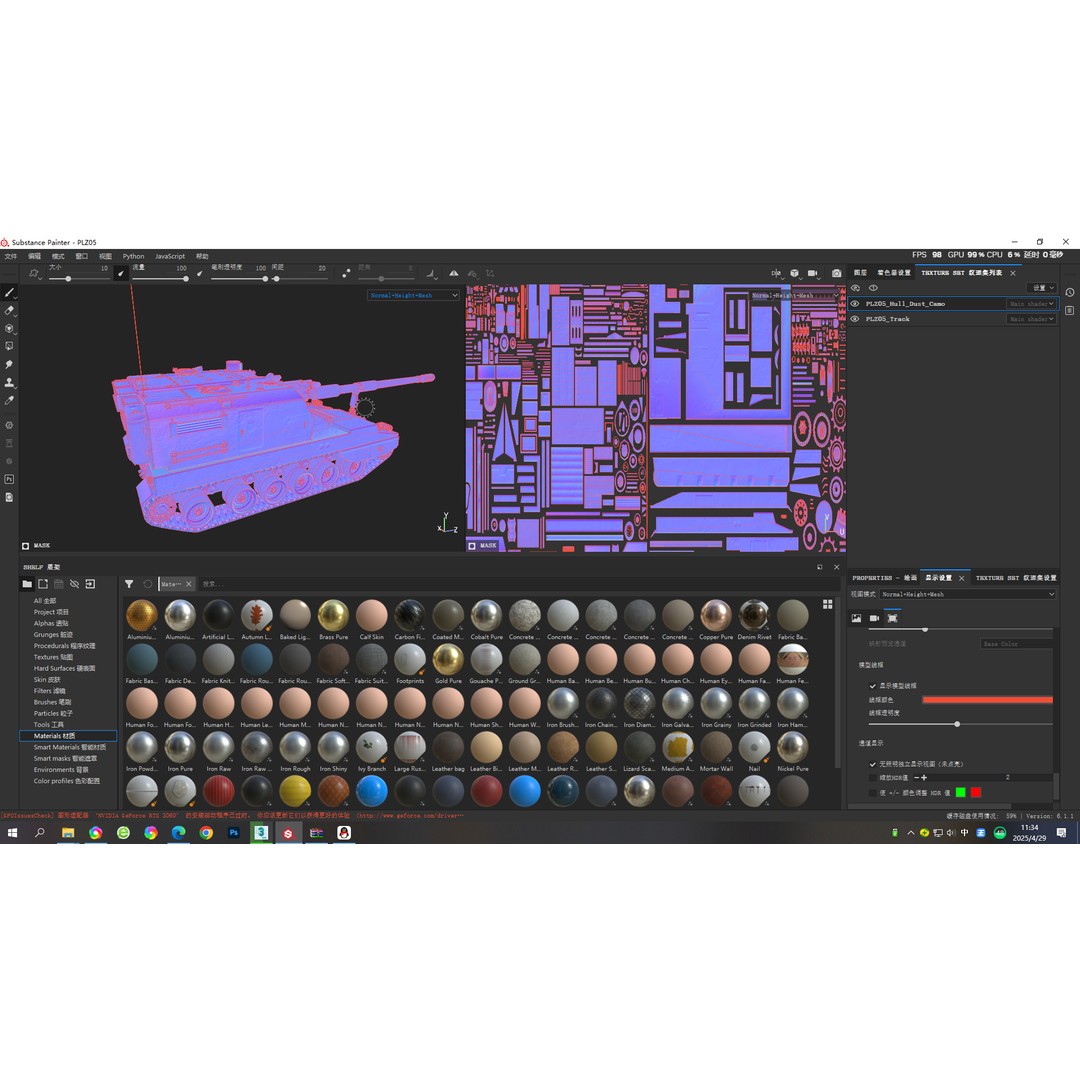This screenshot has height=1080, width=1080.
Task: Toggle the symmetry icon in top toolbar
Action: click(x=453, y=273)
